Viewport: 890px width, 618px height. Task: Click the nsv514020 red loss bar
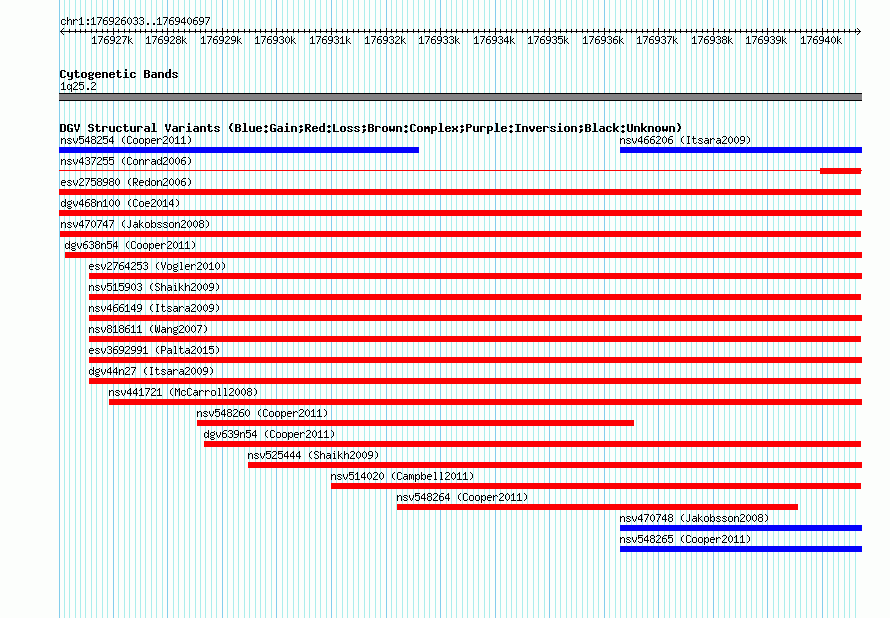click(x=596, y=486)
